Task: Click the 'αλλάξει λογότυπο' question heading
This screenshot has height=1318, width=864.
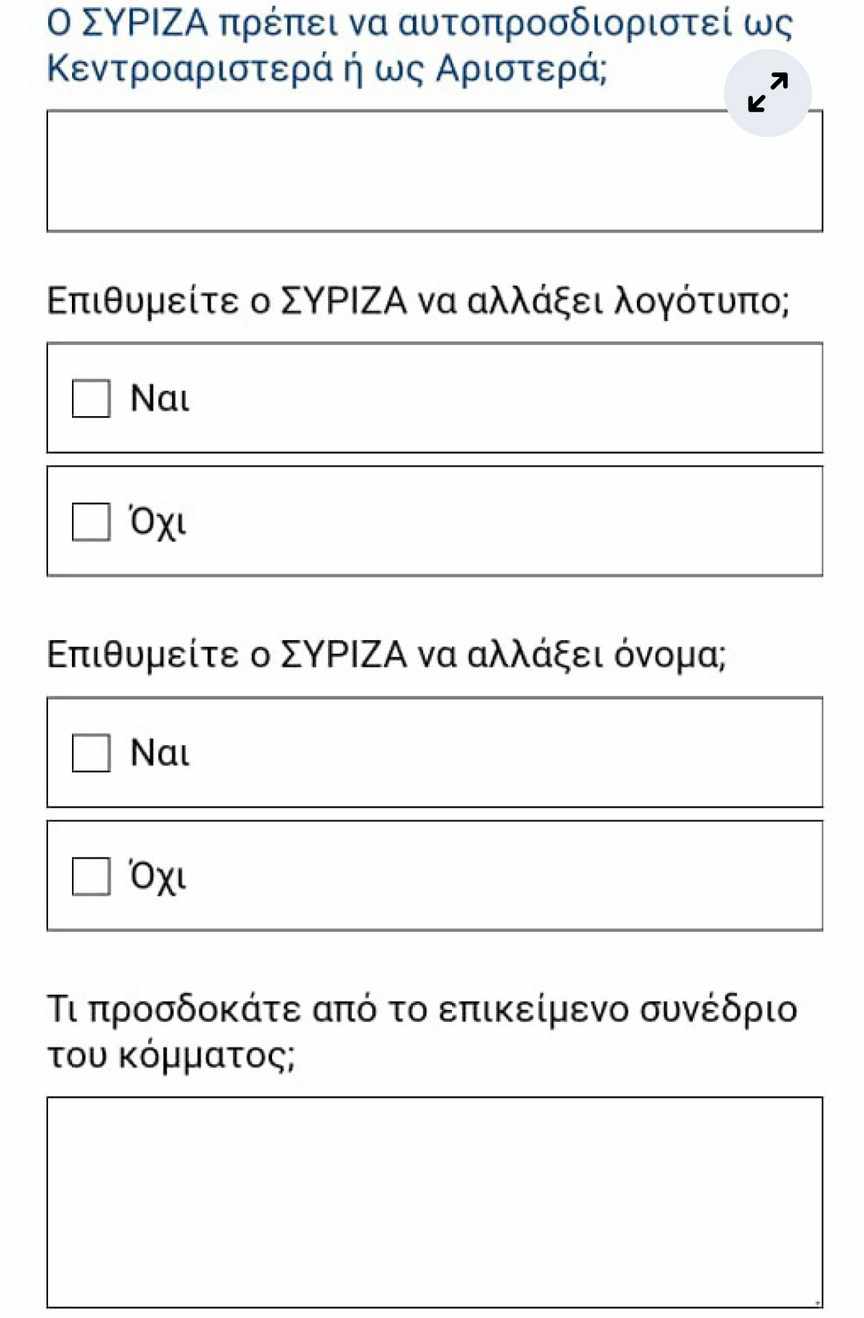Action: 419,299
